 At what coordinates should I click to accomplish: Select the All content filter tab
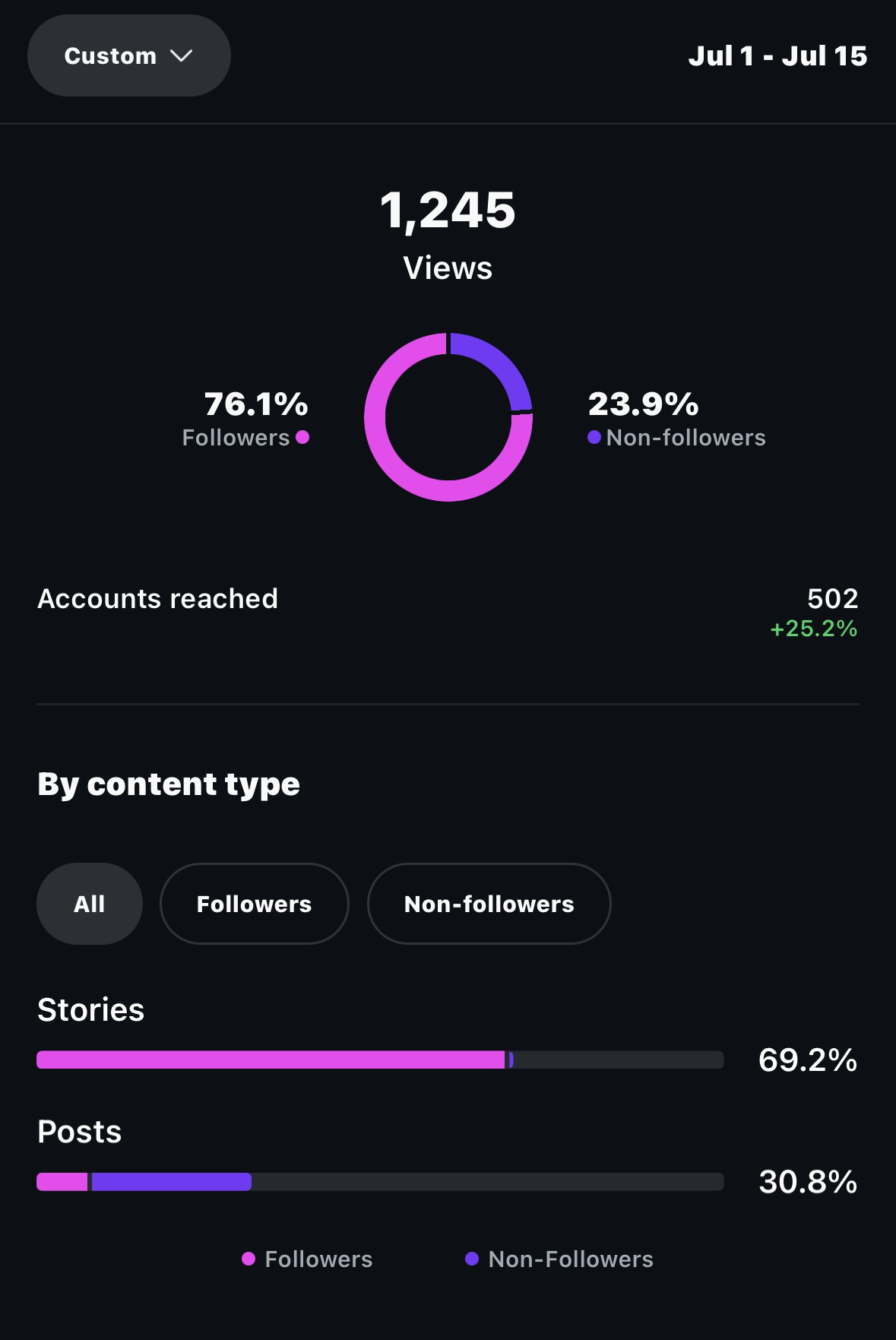[x=89, y=904]
